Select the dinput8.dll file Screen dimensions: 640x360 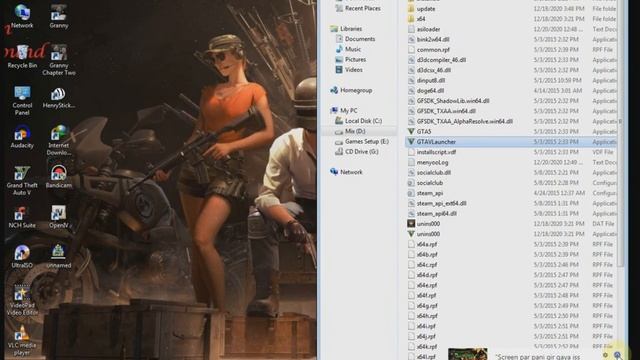(x=426, y=80)
